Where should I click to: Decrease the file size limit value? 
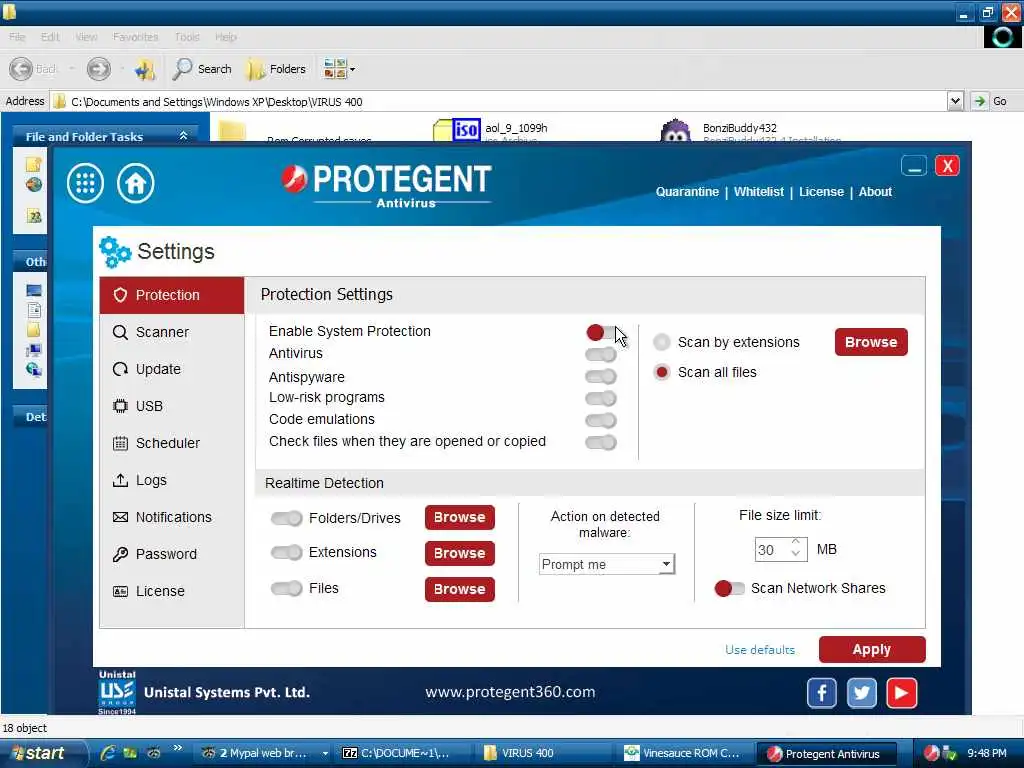[795, 554]
